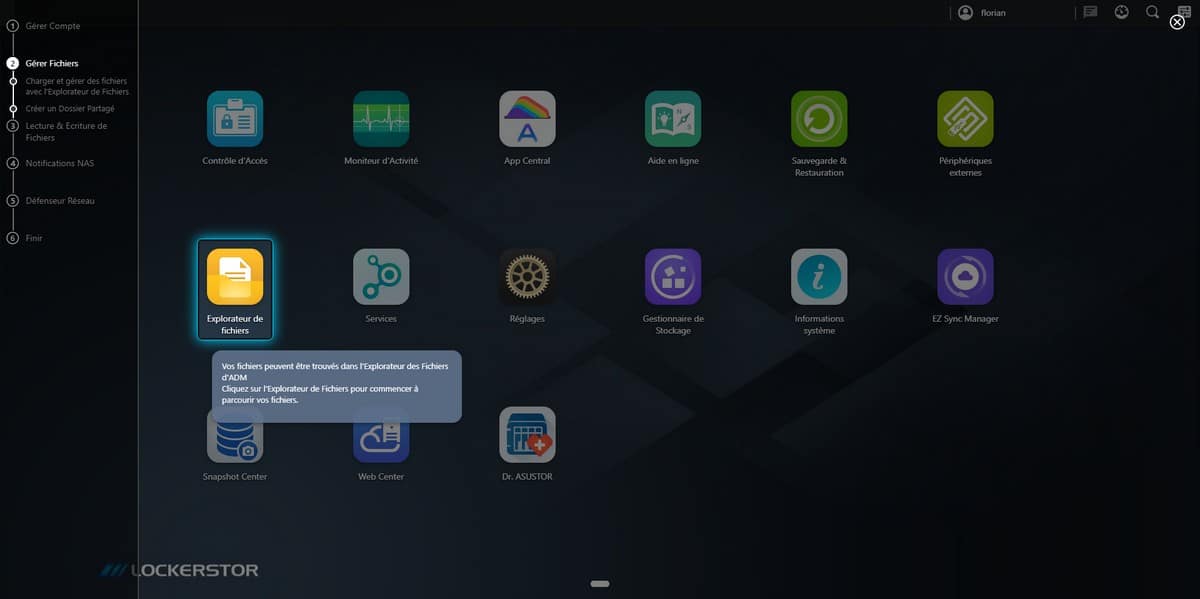
Task: Open Réglages gear icon
Action: pyautogui.click(x=527, y=277)
